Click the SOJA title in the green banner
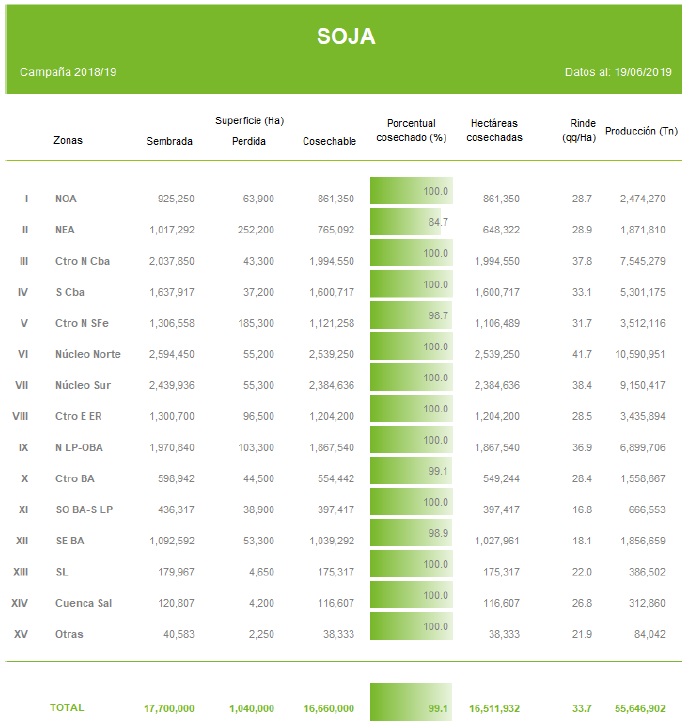Screen dimensions: 690x728 point(345,37)
